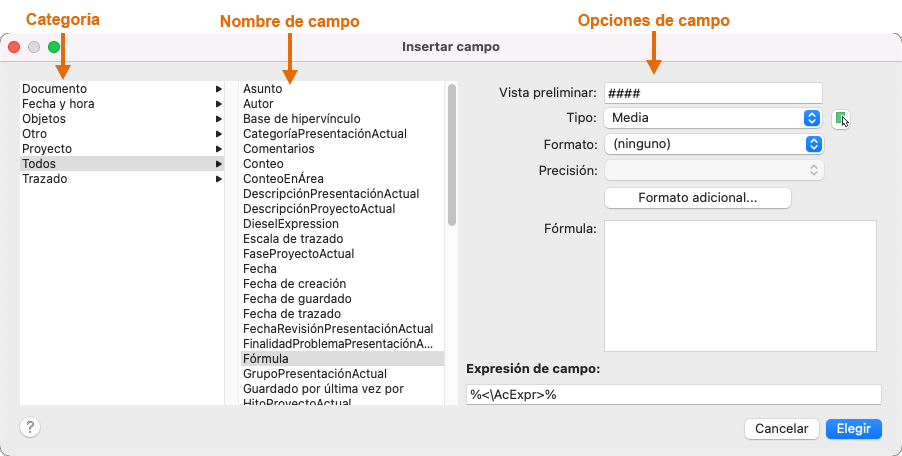Click the Formato adicional... button

(x=697, y=198)
